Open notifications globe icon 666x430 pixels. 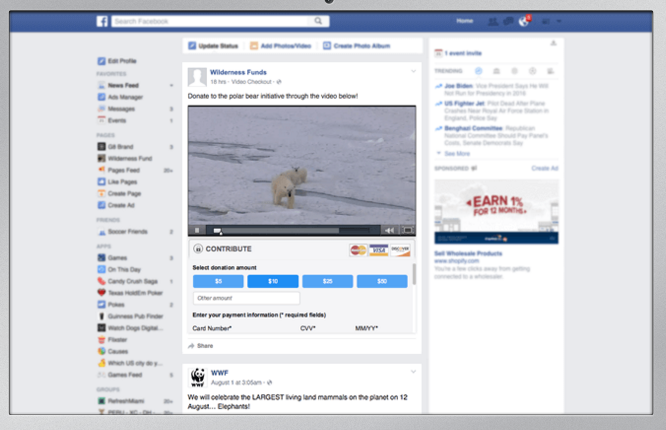pos(524,21)
